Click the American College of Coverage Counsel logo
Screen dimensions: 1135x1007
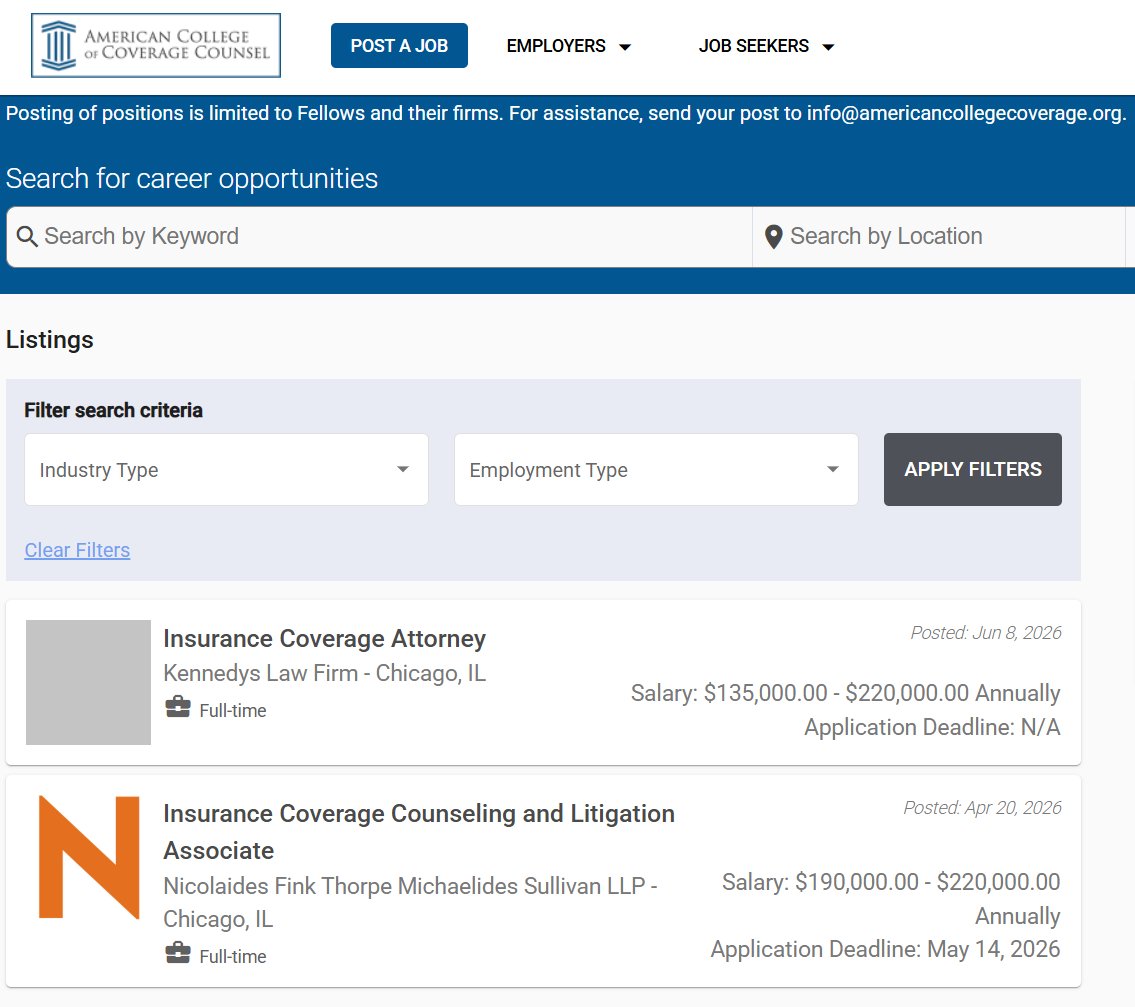pyautogui.click(x=156, y=45)
